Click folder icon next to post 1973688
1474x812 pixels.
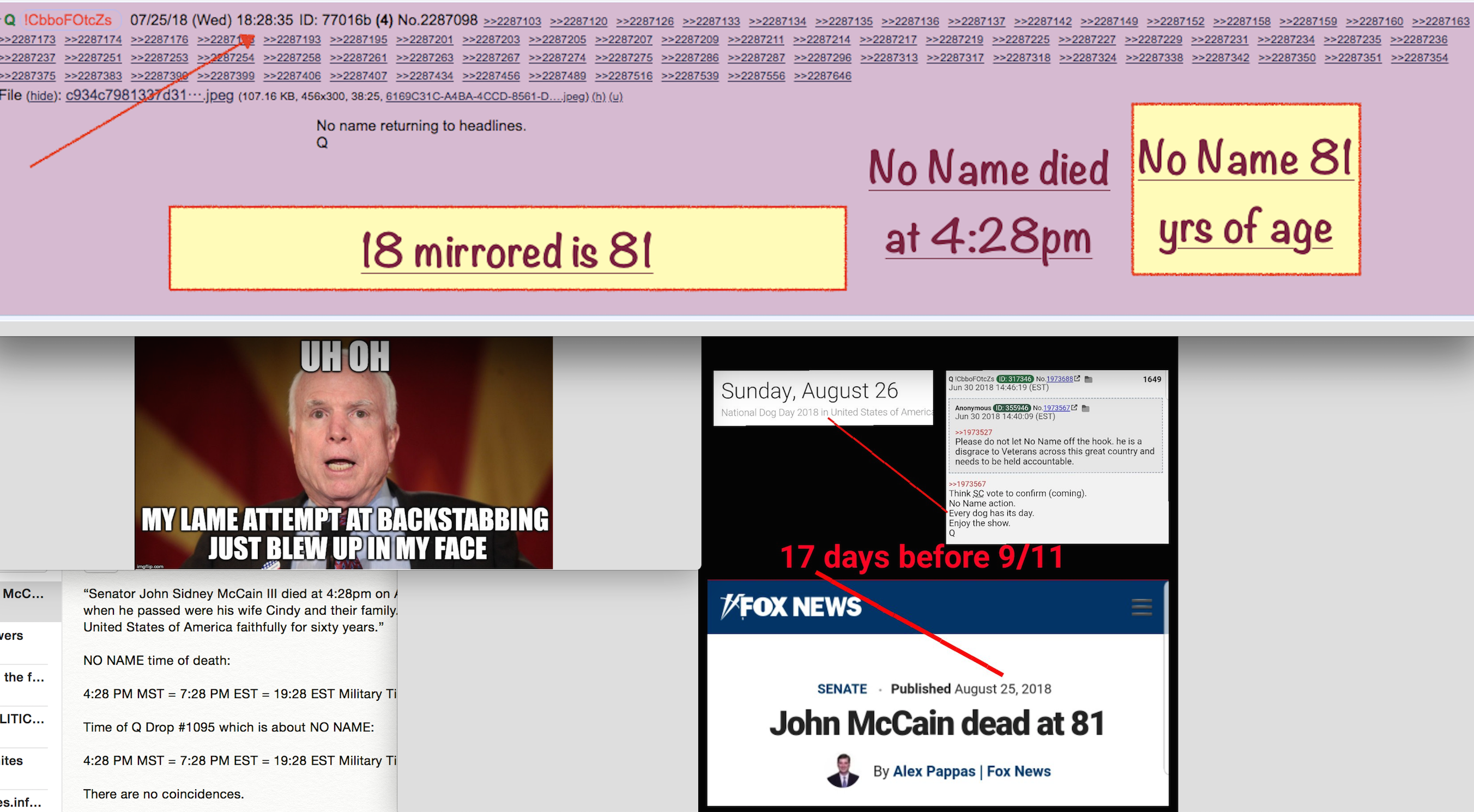pyautogui.click(x=1089, y=379)
